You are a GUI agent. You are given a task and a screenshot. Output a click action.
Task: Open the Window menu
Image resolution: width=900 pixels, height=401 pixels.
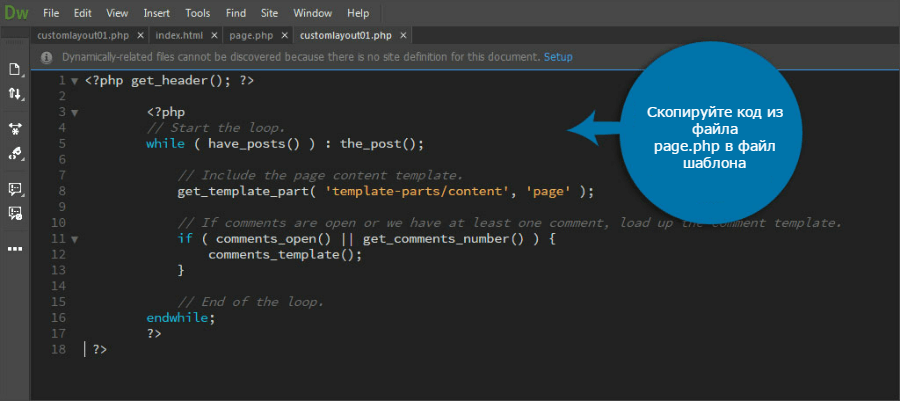[x=312, y=13]
